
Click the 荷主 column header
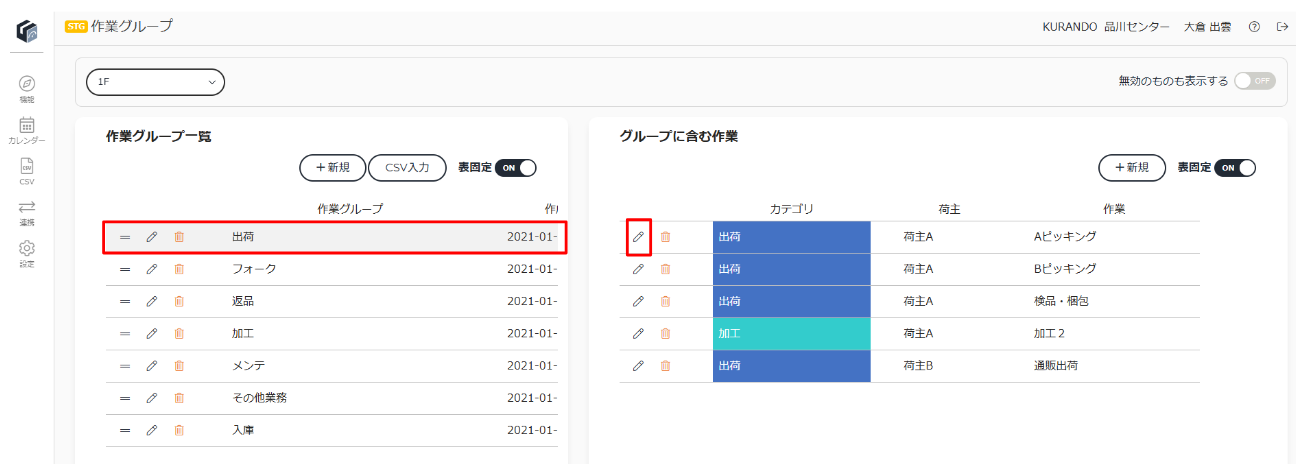950,209
